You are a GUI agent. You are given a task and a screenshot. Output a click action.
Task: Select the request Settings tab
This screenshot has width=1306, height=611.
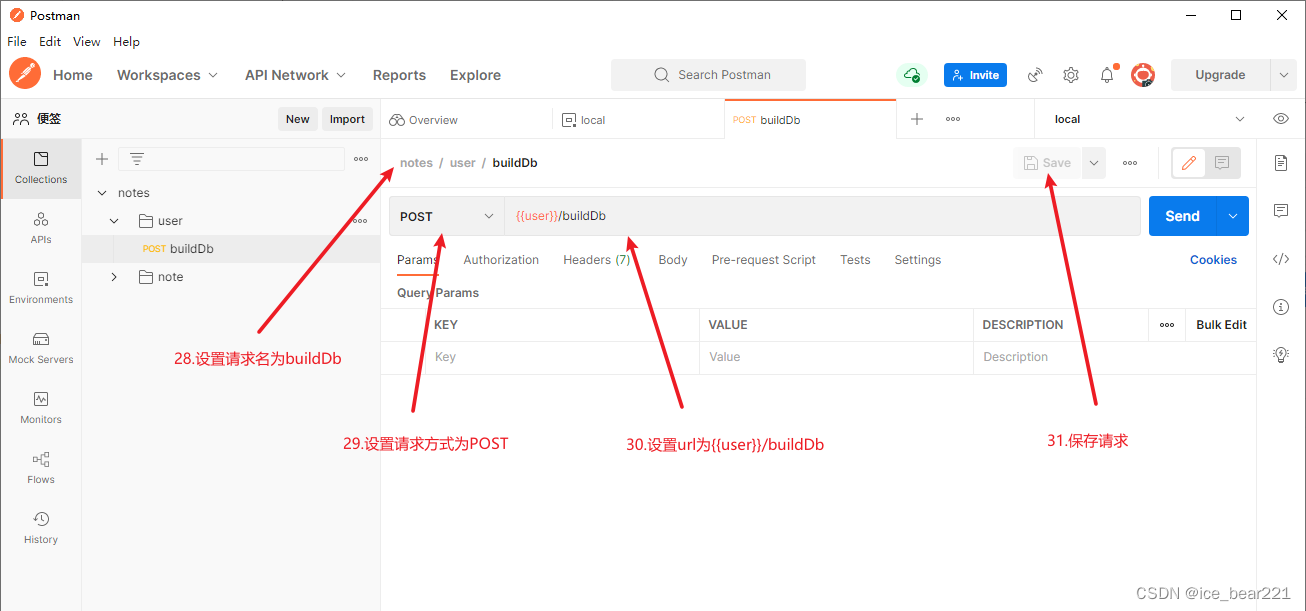pyautogui.click(x=918, y=260)
